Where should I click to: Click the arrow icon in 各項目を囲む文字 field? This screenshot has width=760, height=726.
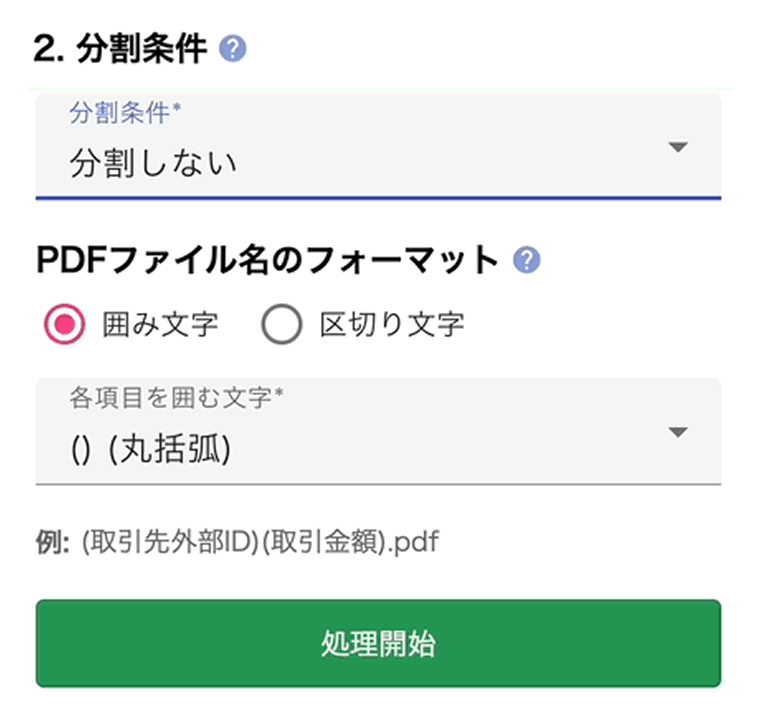(678, 432)
